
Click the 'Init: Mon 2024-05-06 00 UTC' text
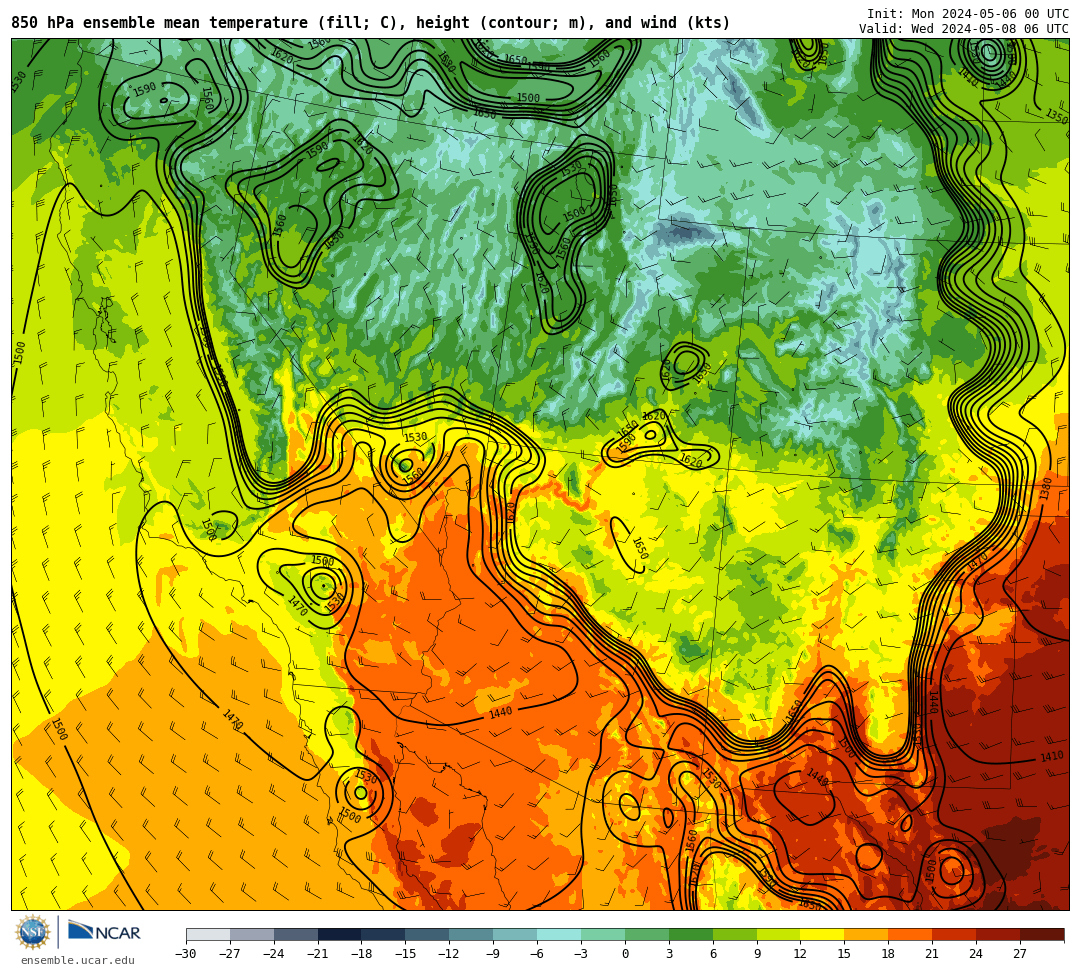point(968,14)
